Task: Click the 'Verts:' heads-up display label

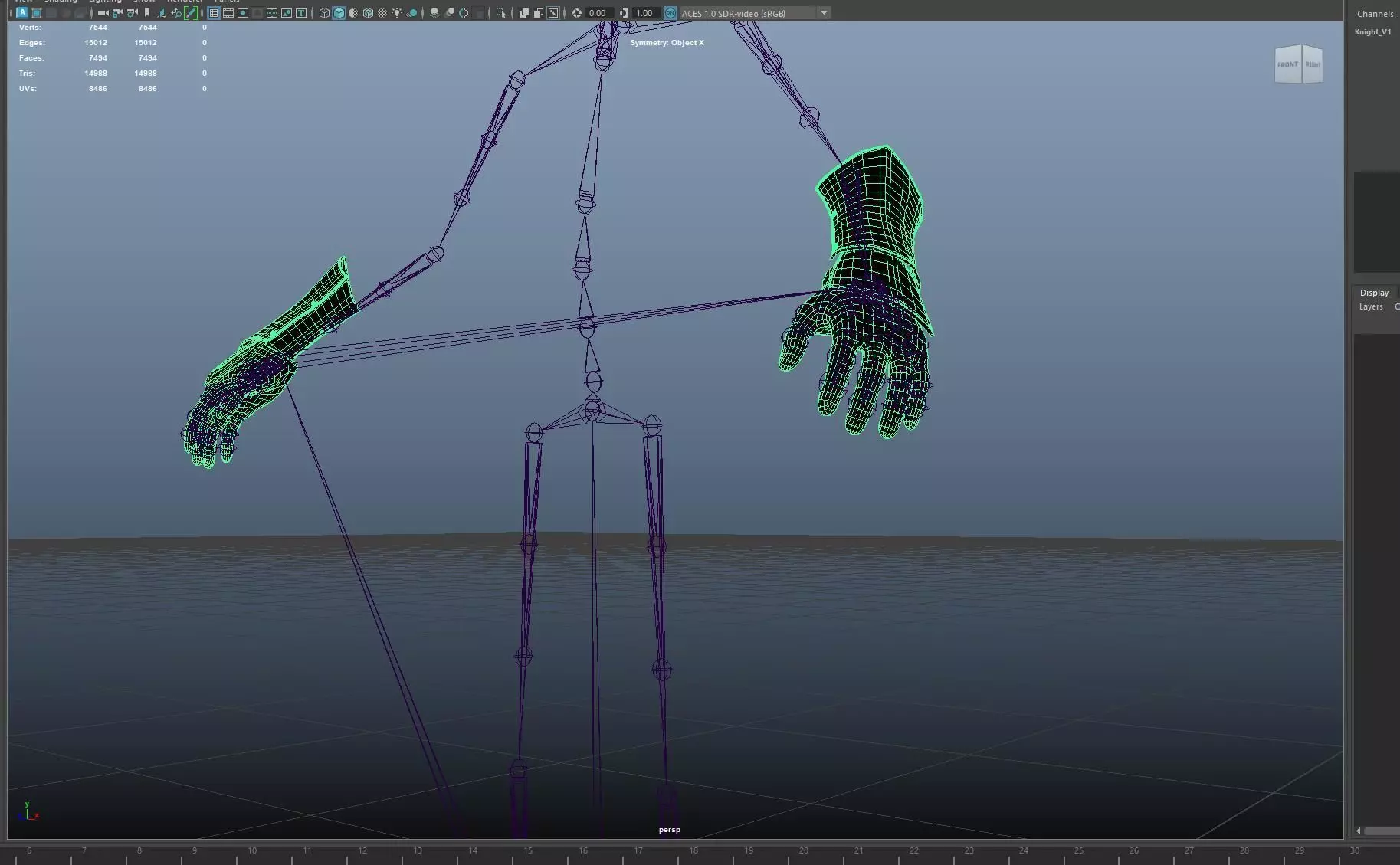Action: click(30, 27)
